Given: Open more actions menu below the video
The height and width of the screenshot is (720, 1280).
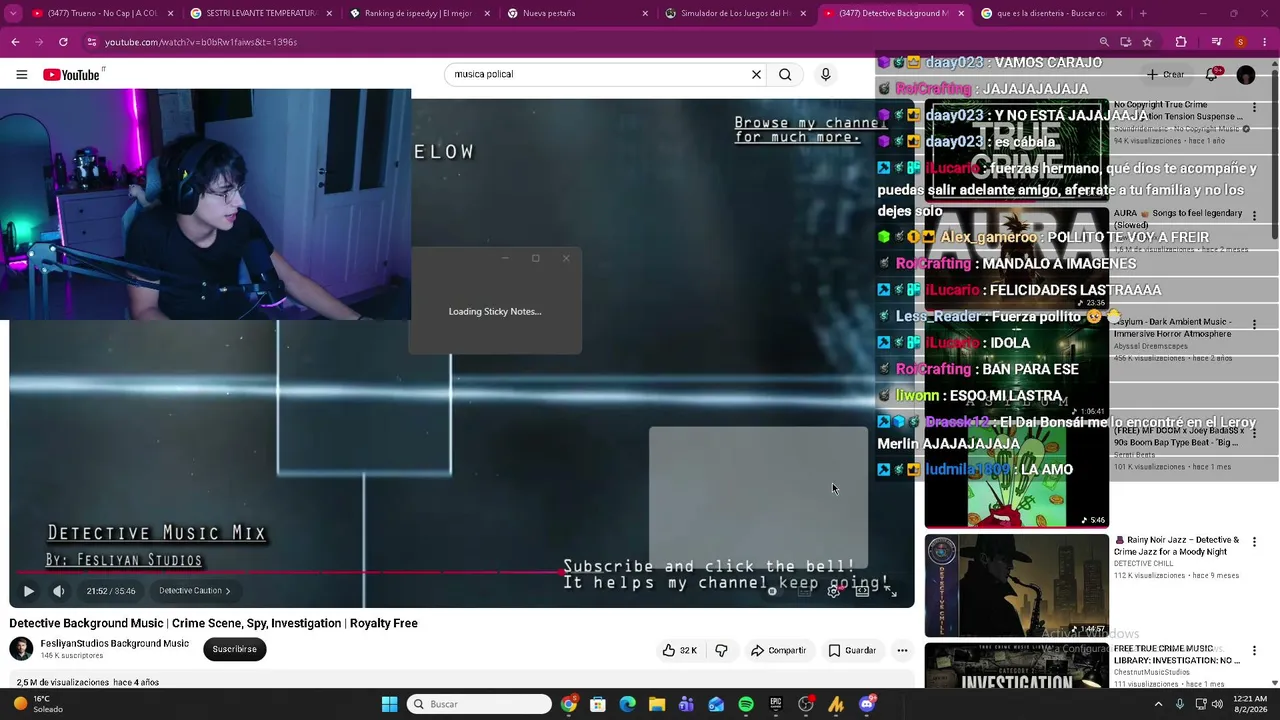Looking at the screenshot, I should [902, 650].
